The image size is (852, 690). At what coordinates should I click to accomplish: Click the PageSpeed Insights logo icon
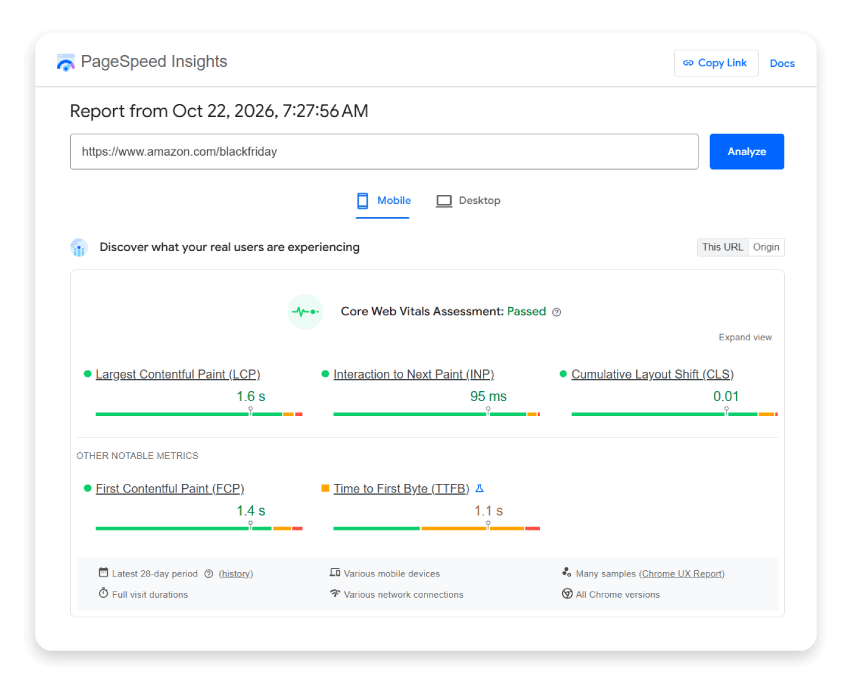point(66,62)
